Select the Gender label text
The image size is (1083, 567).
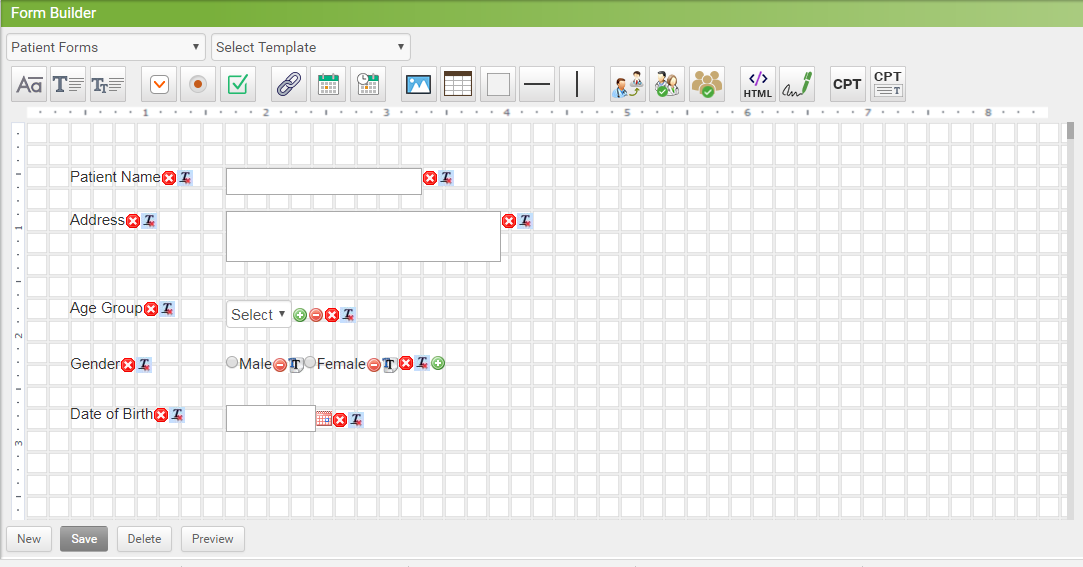tap(95, 364)
